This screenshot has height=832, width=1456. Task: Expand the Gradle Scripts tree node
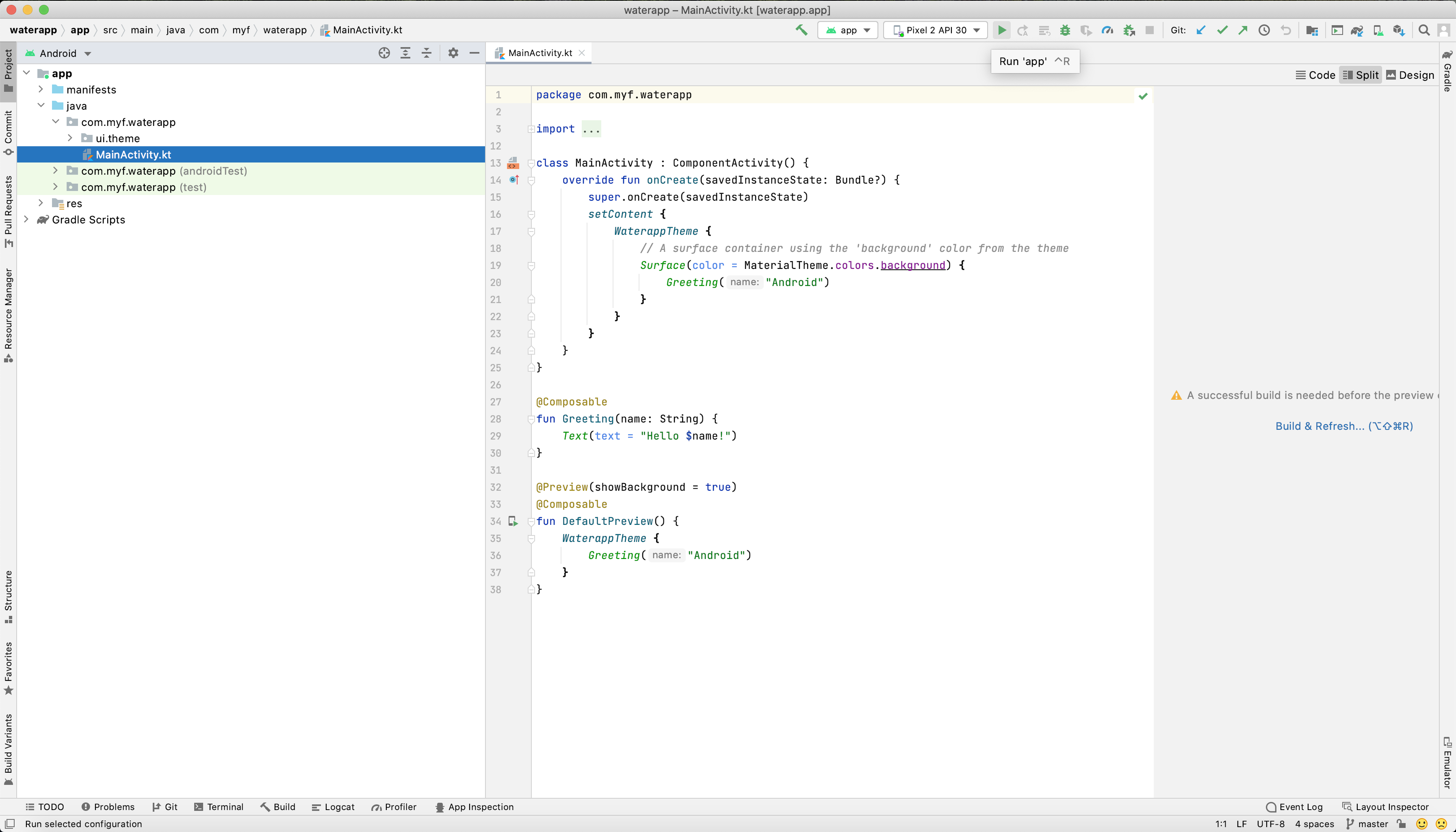26,219
